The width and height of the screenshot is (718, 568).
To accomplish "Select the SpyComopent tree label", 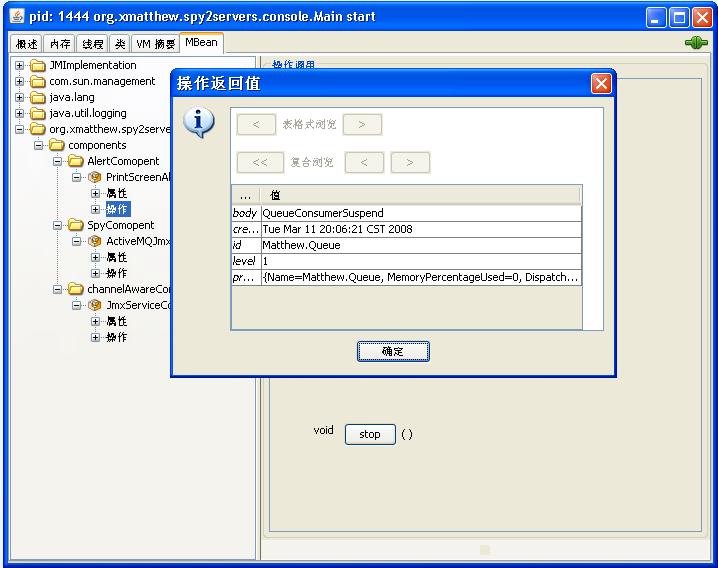I will 120,225.
